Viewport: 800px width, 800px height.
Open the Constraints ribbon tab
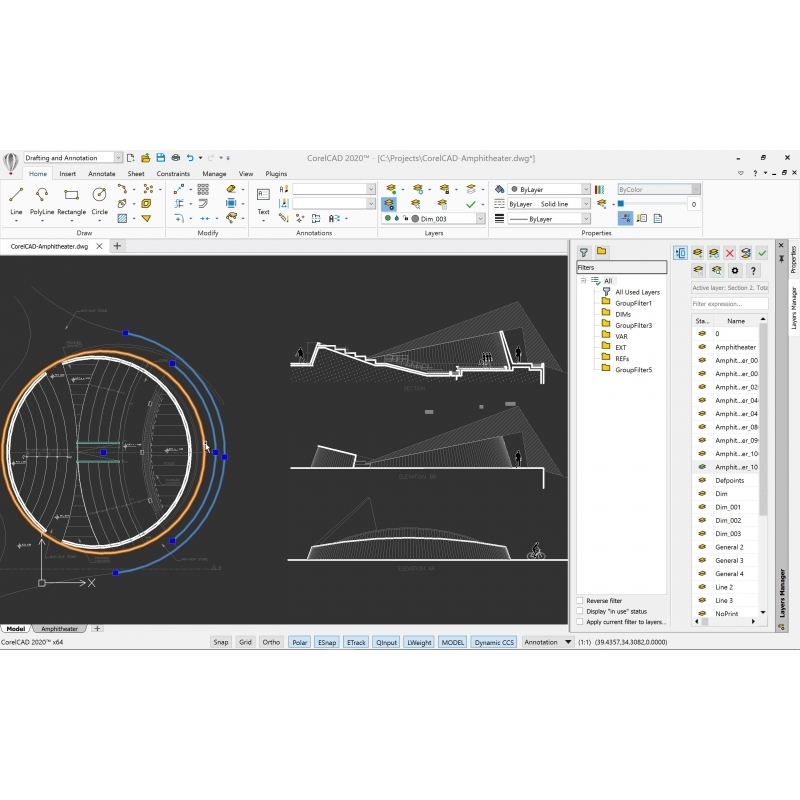coord(173,173)
